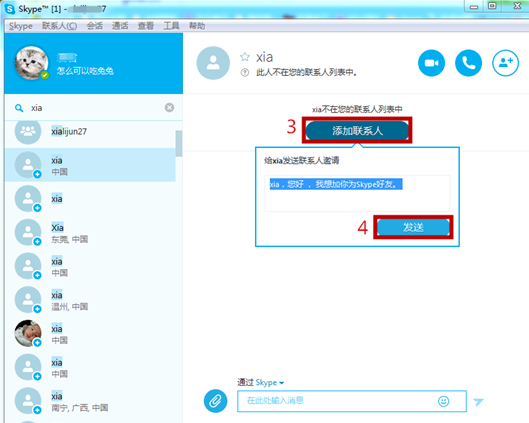Start a video call with xia

coord(431,63)
